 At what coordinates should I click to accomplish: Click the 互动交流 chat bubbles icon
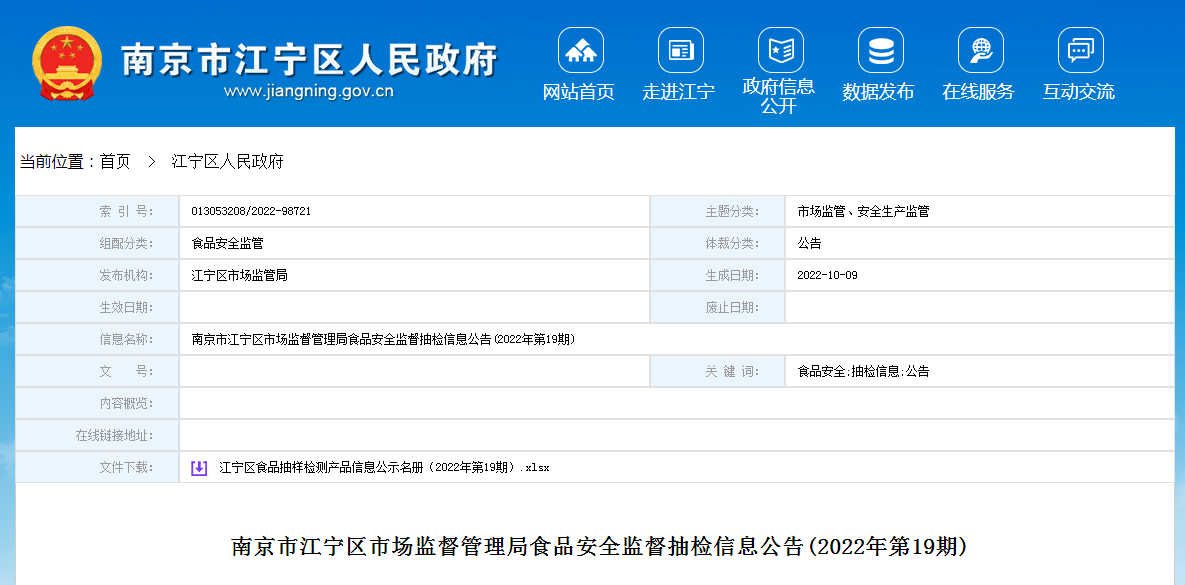(x=1080, y=50)
